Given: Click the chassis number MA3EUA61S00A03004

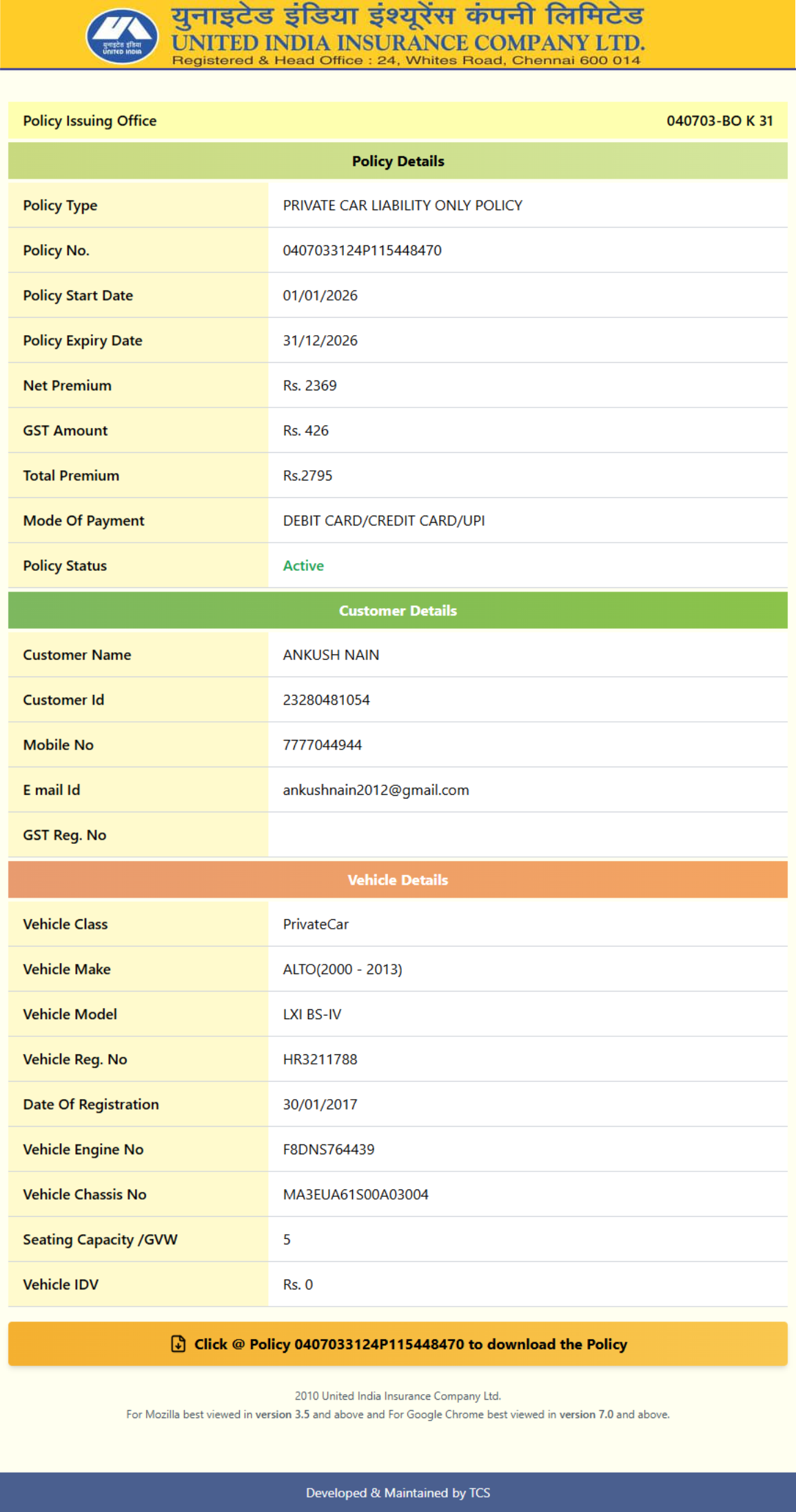Looking at the screenshot, I should point(356,1195).
